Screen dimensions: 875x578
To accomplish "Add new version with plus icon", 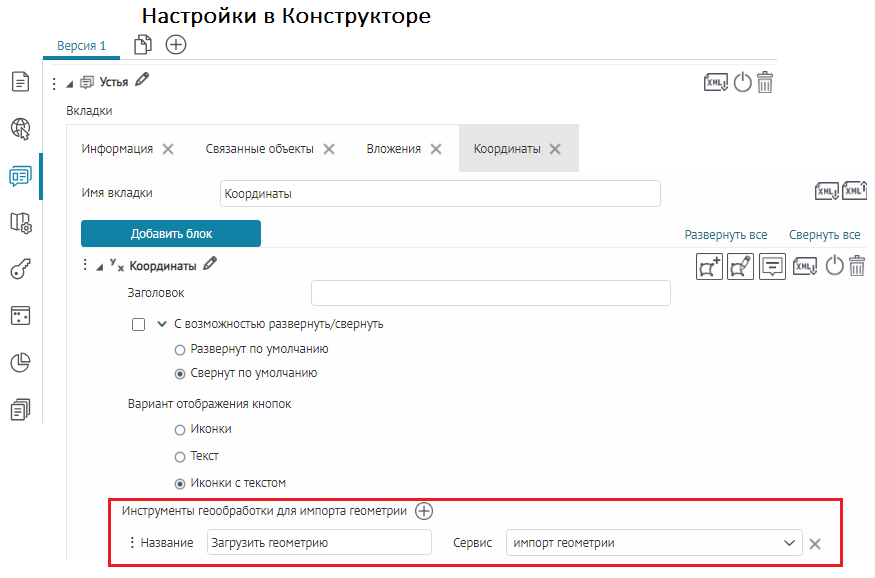I will [x=176, y=44].
